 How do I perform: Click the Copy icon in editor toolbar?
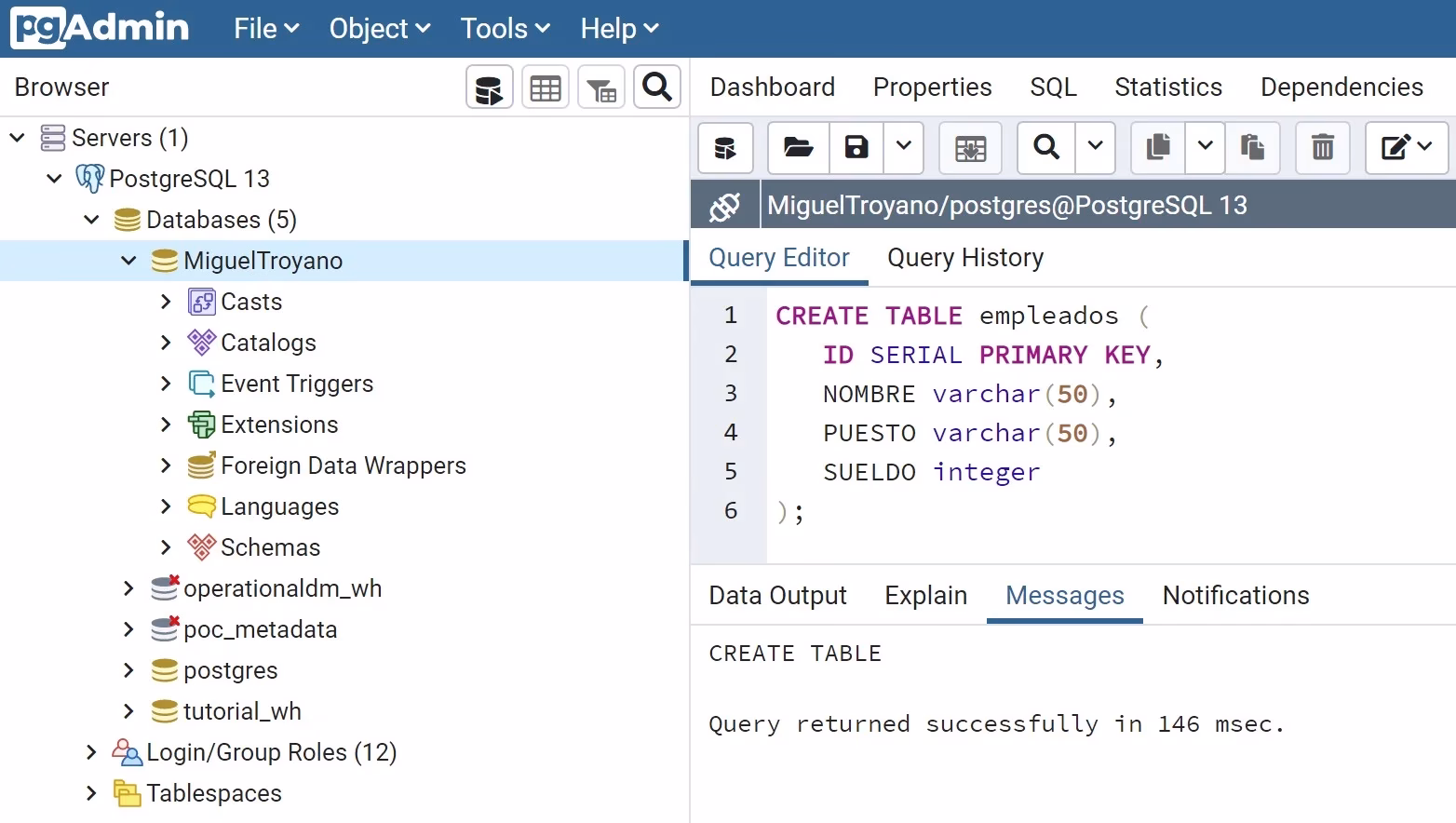[x=1158, y=148]
